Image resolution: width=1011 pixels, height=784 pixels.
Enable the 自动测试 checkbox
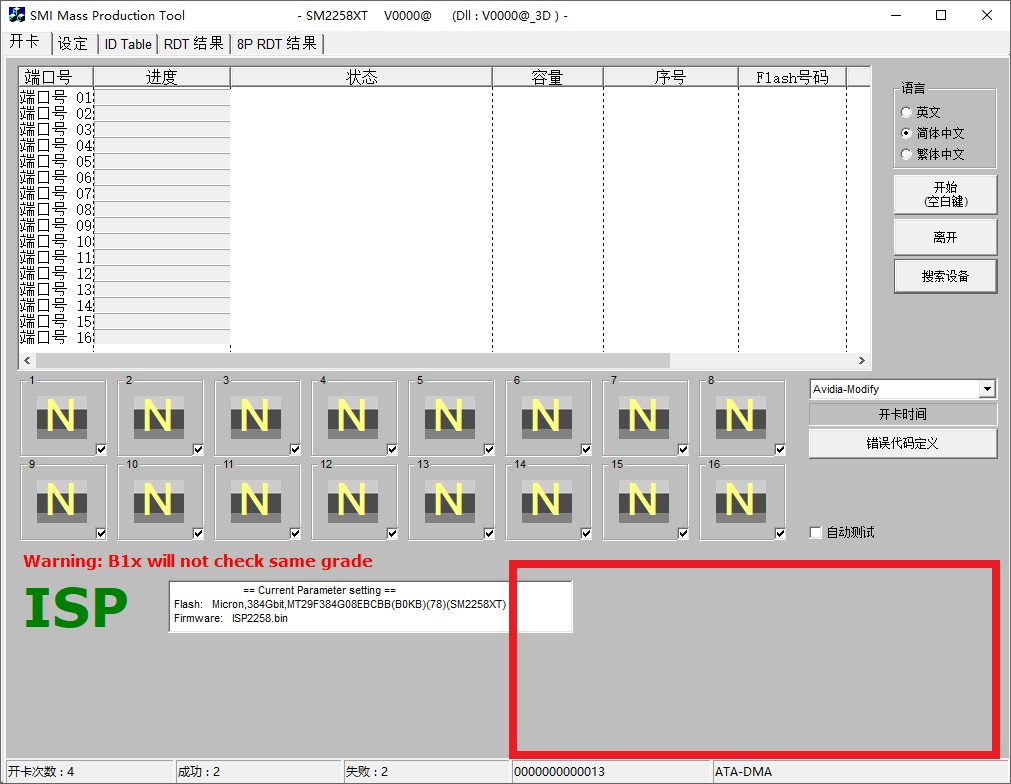pyautogui.click(x=815, y=533)
